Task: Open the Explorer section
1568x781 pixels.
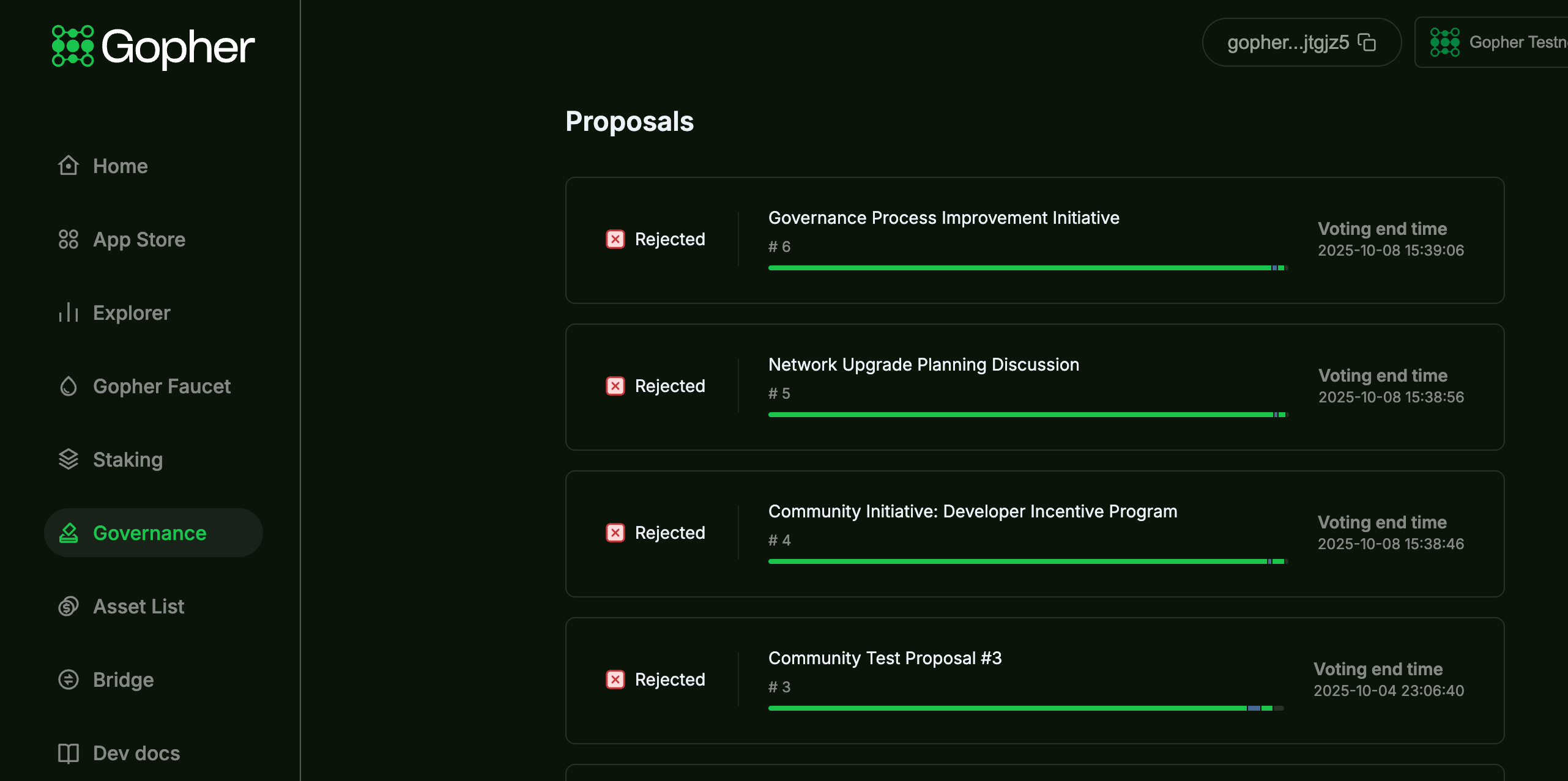Action: pyautogui.click(x=132, y=313)
